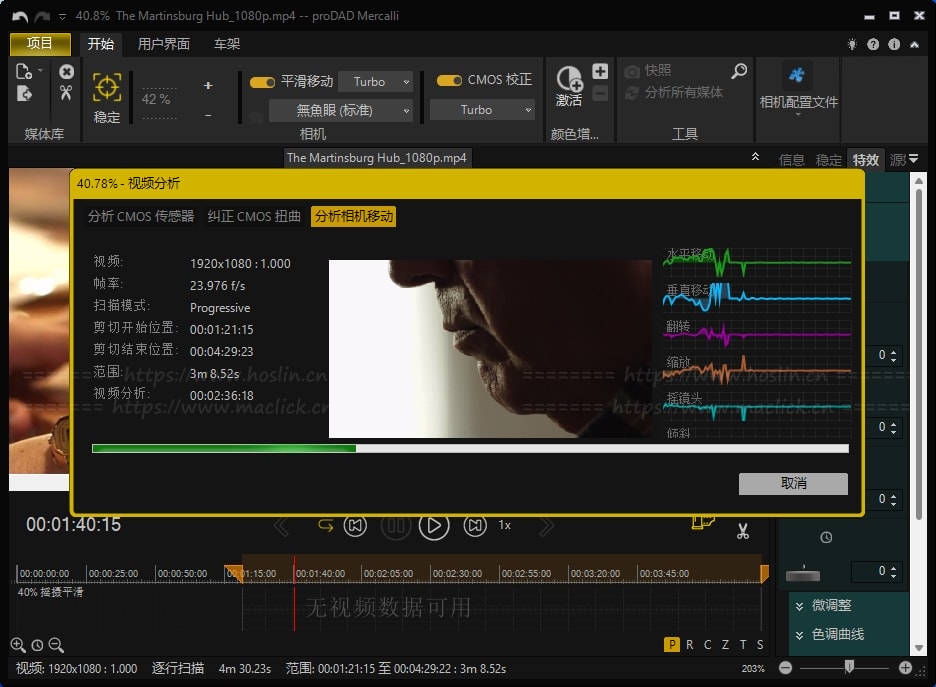
Task: Click the 快照 snapshot camera button
Action: click(x=648, y=71)
